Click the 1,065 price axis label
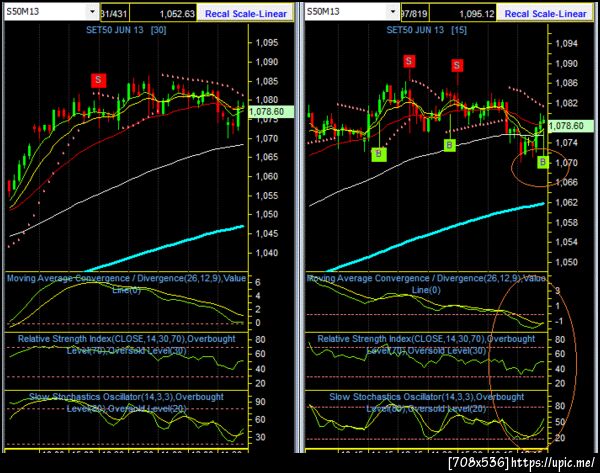 point(267,157)
